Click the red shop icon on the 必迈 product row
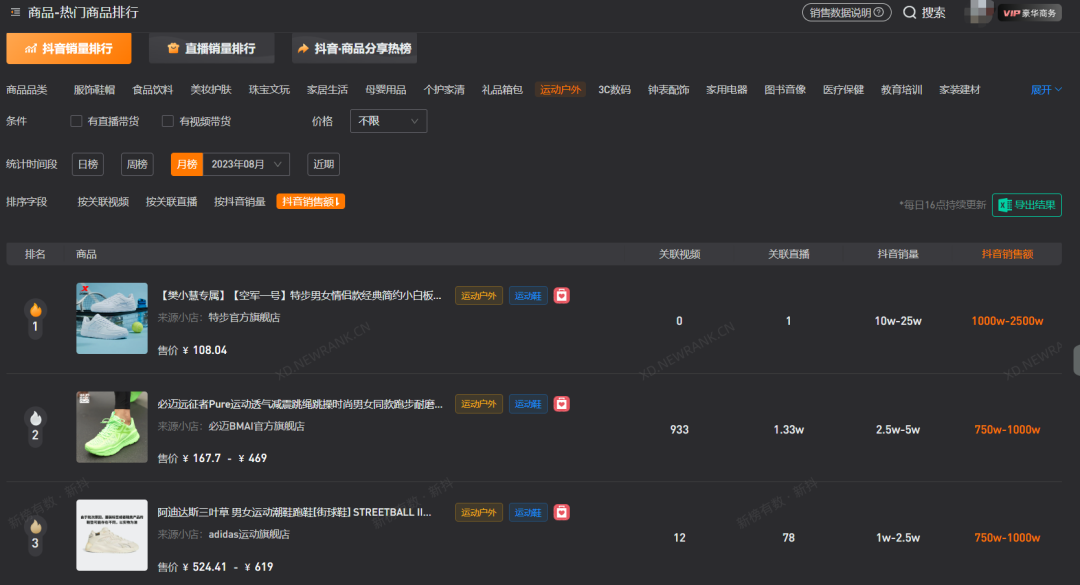The image size is (1080, 585). click(563, 404)
